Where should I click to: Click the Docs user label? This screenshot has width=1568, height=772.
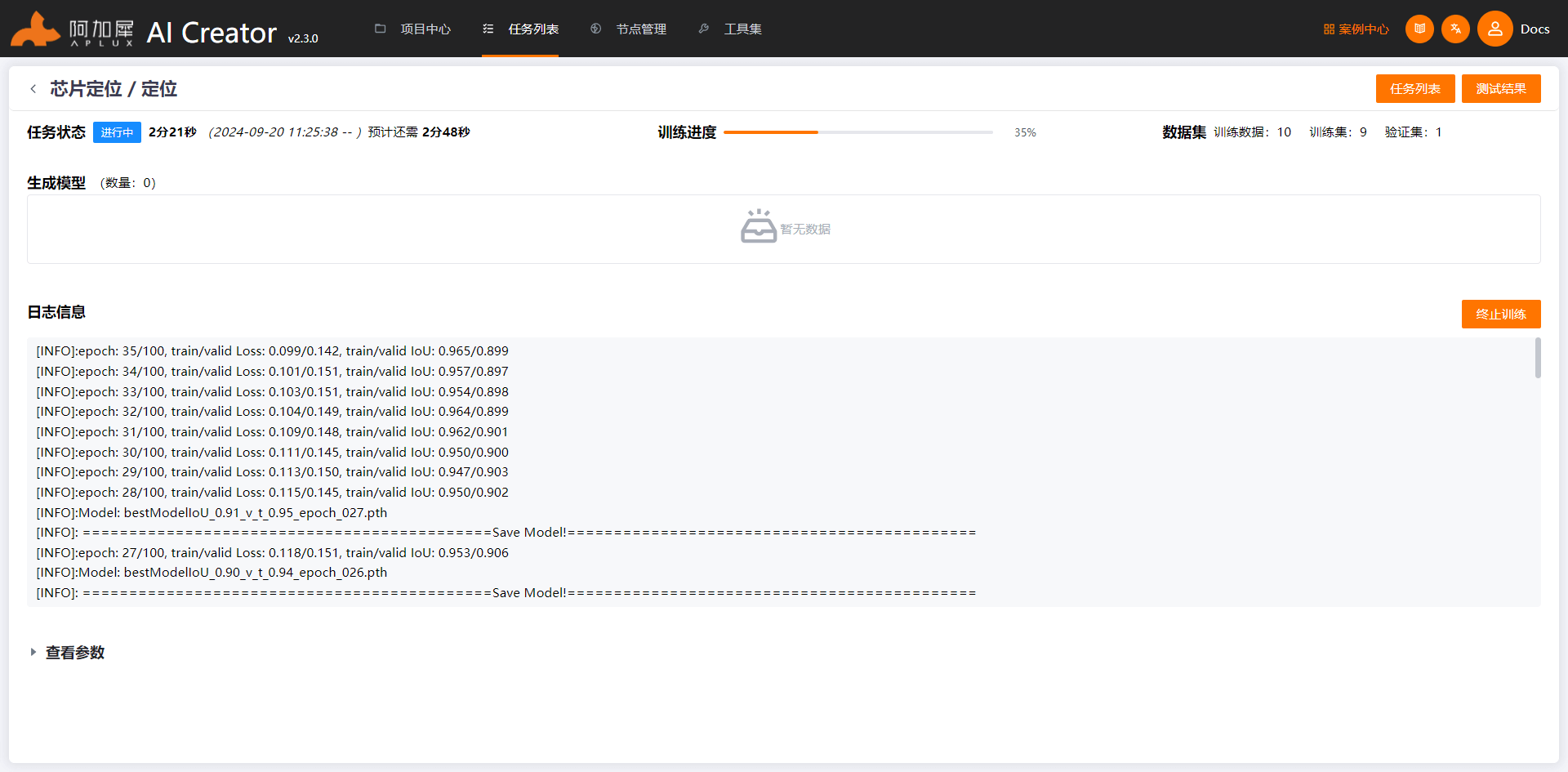[x=1535, y=29]
